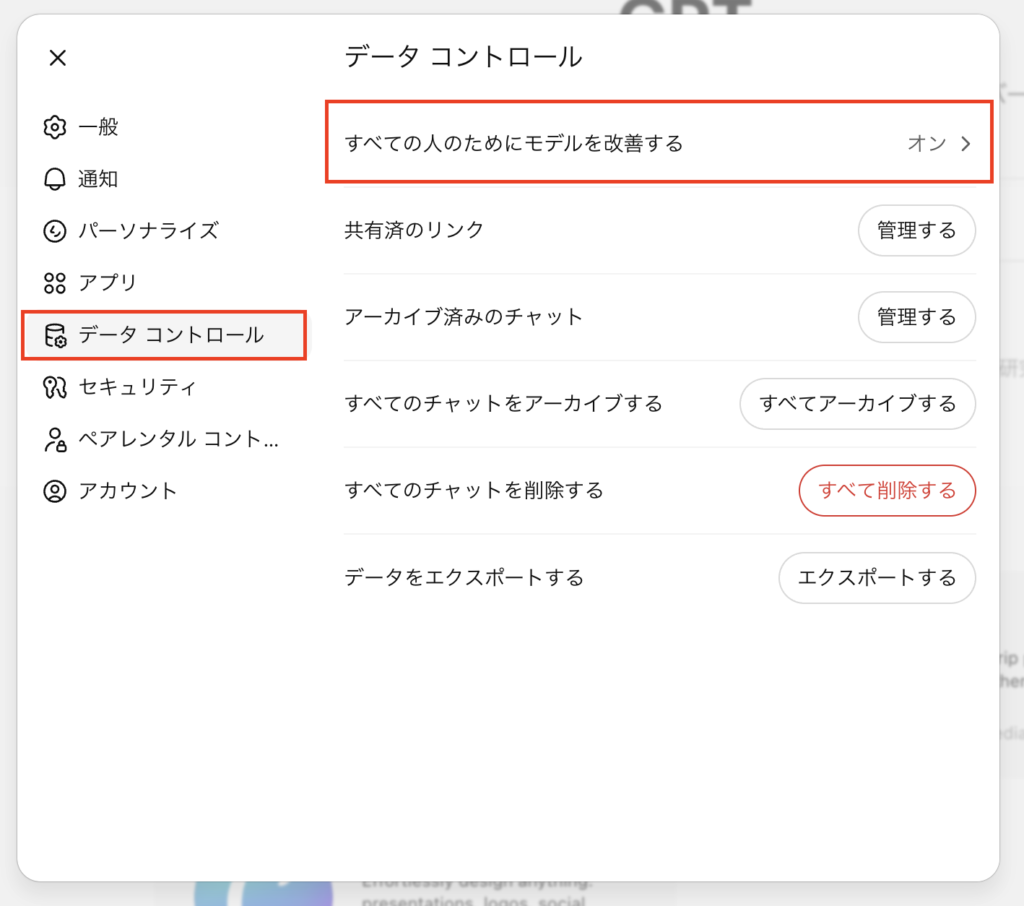Click the パーソナライズ icon in sidebar
Screen dimensions: 1024x906
pos(55,231)
